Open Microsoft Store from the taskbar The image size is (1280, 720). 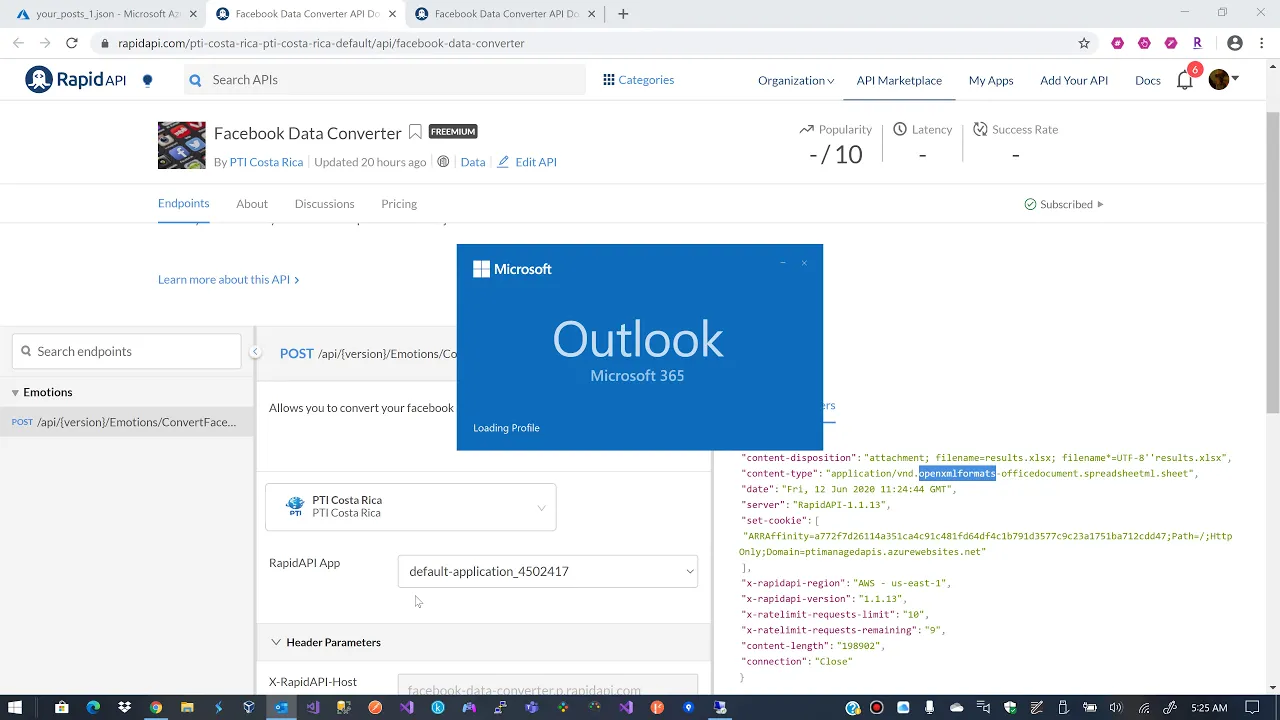click(x=62, y=707)
